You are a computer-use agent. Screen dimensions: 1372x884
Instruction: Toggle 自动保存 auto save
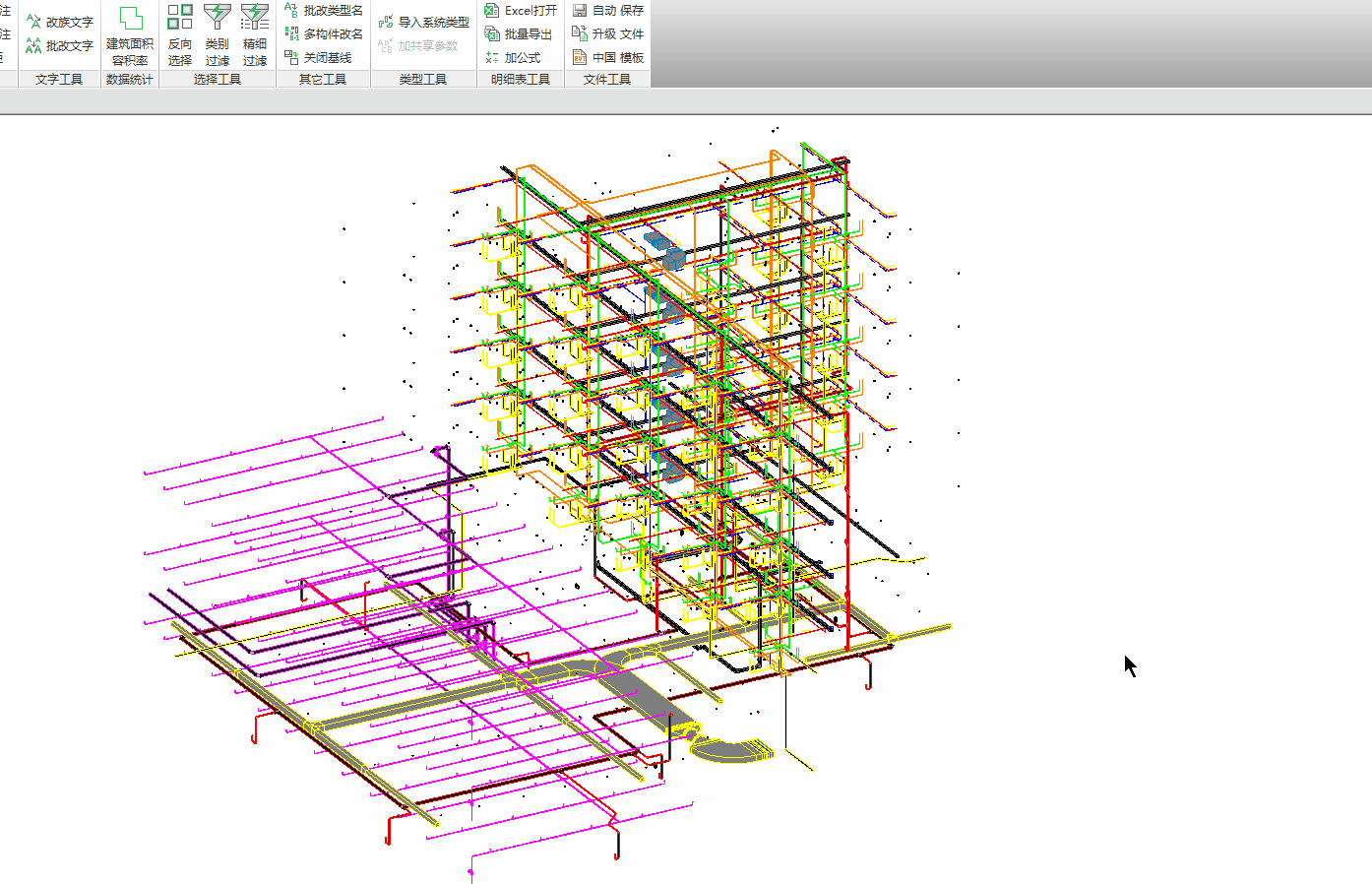pos(608,10)
